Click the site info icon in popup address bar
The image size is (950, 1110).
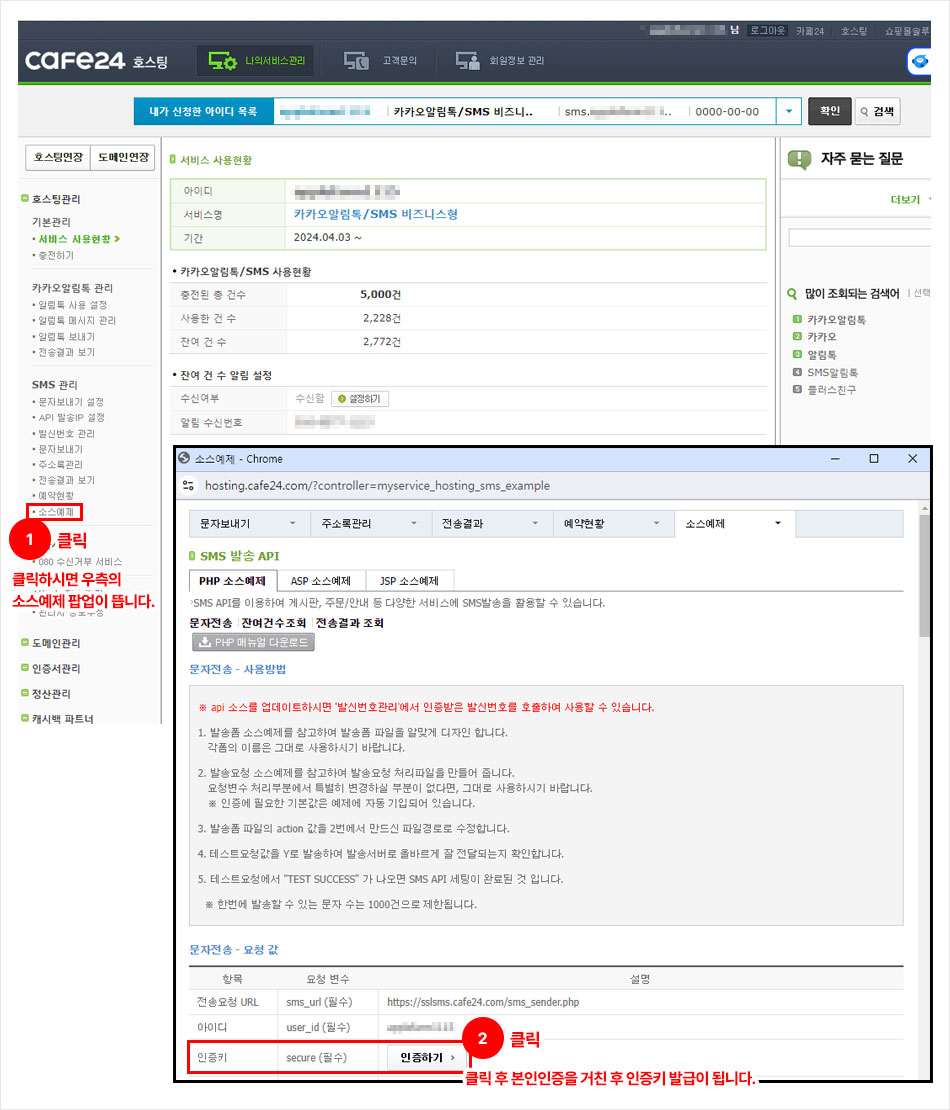click(188, 486)
